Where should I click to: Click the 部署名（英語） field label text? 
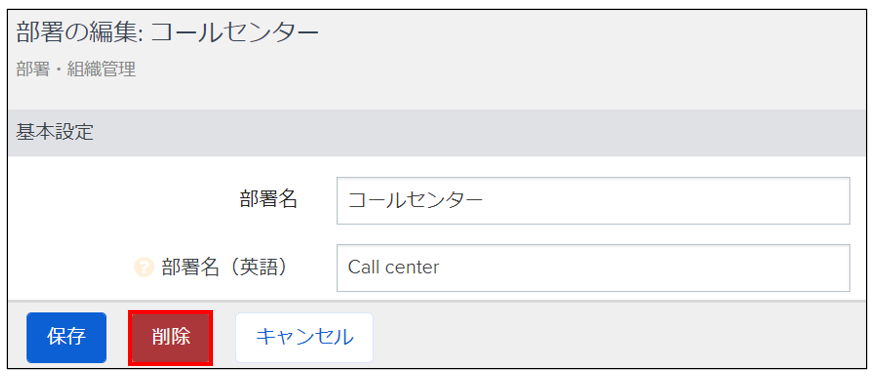[x=225, y=267]
